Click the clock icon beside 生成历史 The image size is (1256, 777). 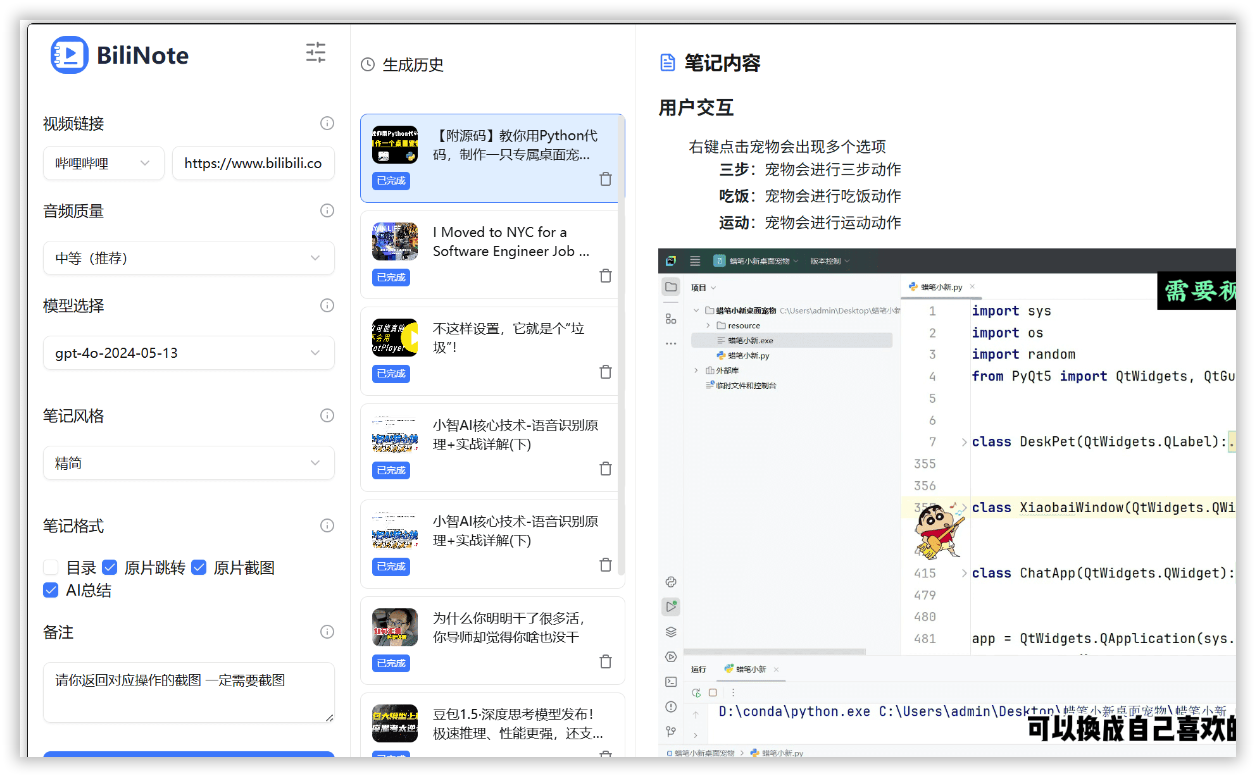368,65
